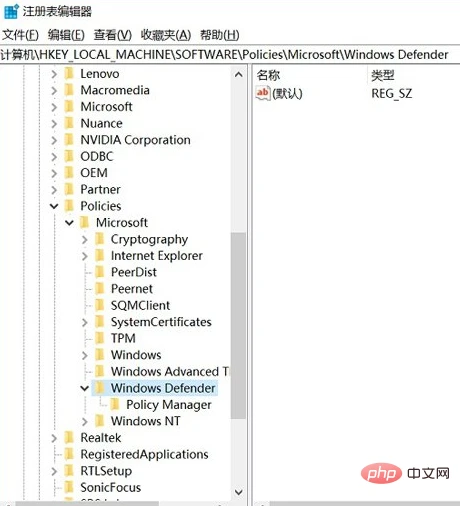Click the registry path address bar
The width and height of the screenshot is (460, 506).
point(230,55)
